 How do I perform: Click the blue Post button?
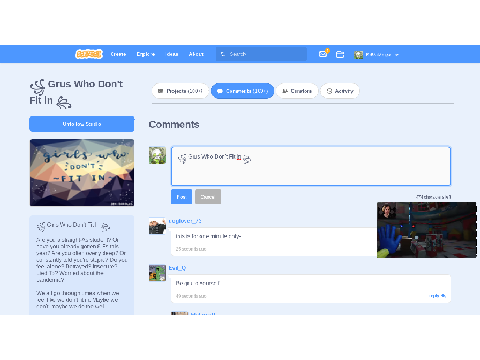click(181, 197)
